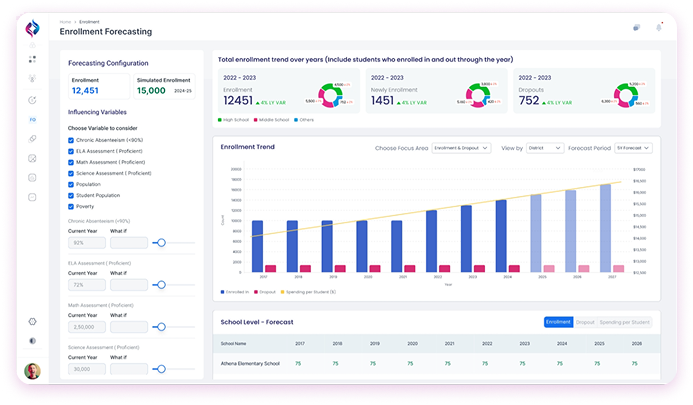693x405 pixels.
Task: Click the FO forecasting sidebar icon
Action: point(32,119)
